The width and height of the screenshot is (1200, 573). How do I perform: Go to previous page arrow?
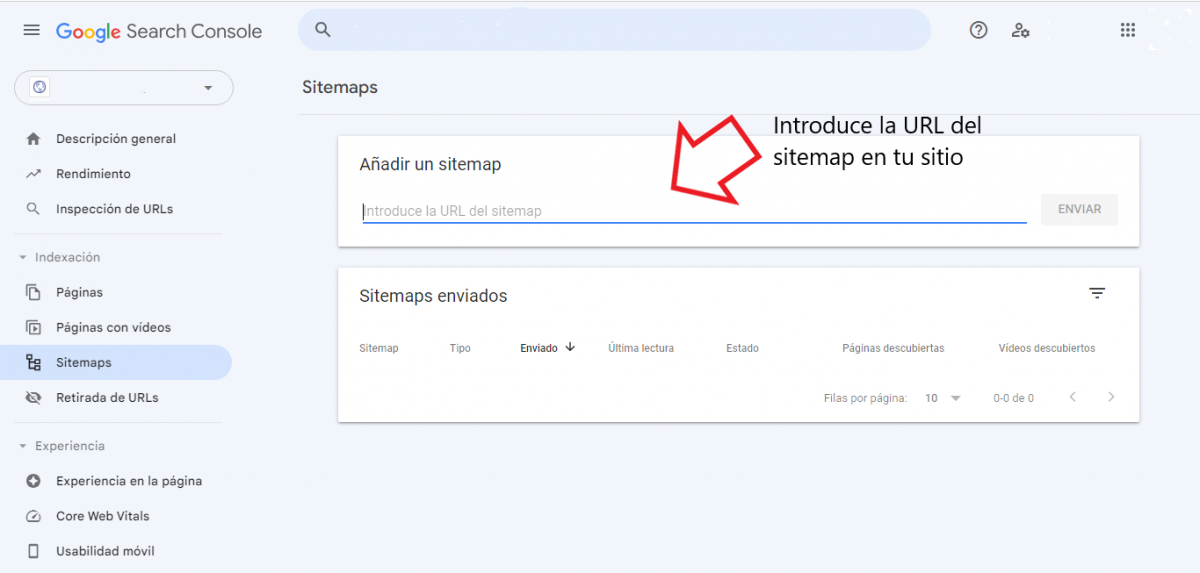1072,397
